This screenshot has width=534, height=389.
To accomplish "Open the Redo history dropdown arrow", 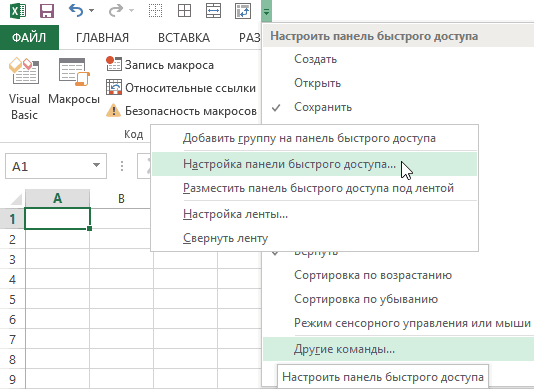I will click(x=131, y=11).
